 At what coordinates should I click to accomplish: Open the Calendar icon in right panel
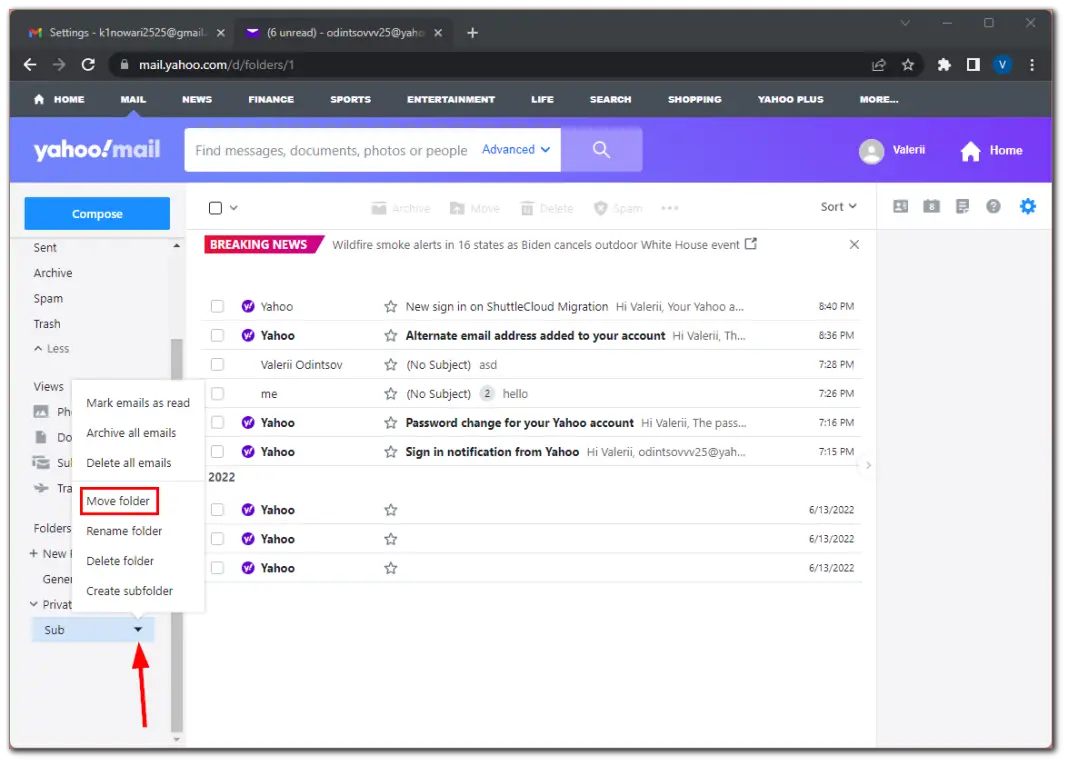pos(931,206)
